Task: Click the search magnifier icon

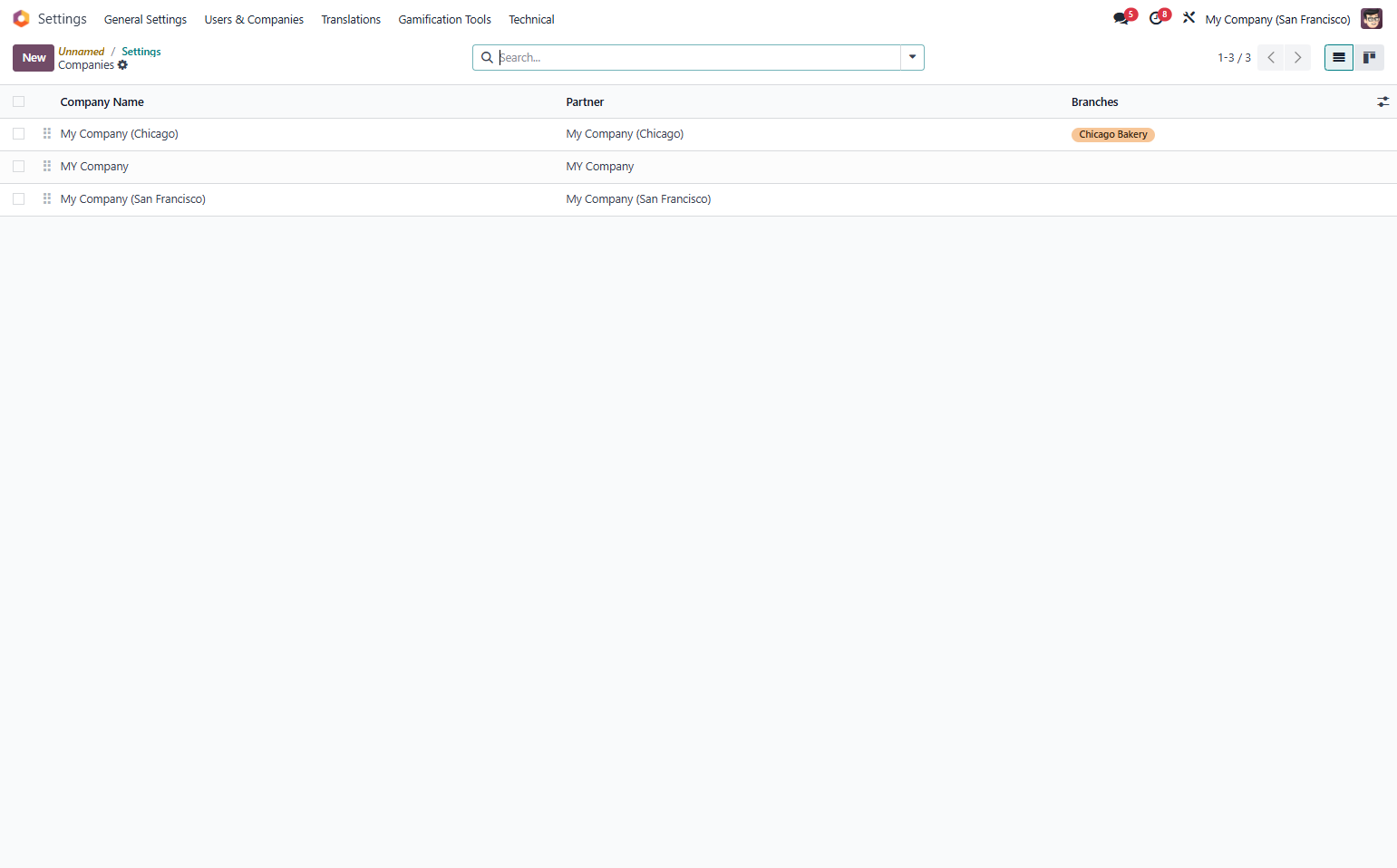Action: [487, 58]
